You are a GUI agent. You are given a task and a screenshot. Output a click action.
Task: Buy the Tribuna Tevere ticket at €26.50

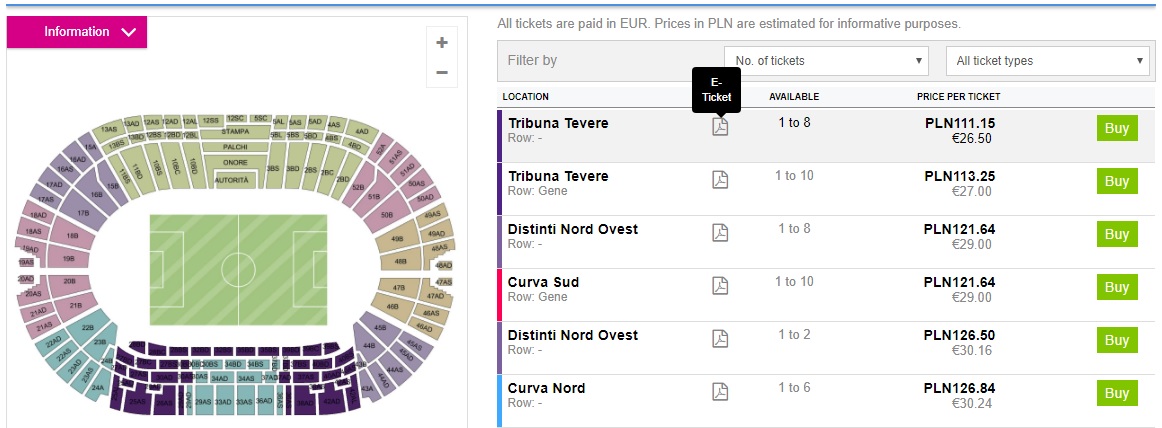[x=1117, y=129]
